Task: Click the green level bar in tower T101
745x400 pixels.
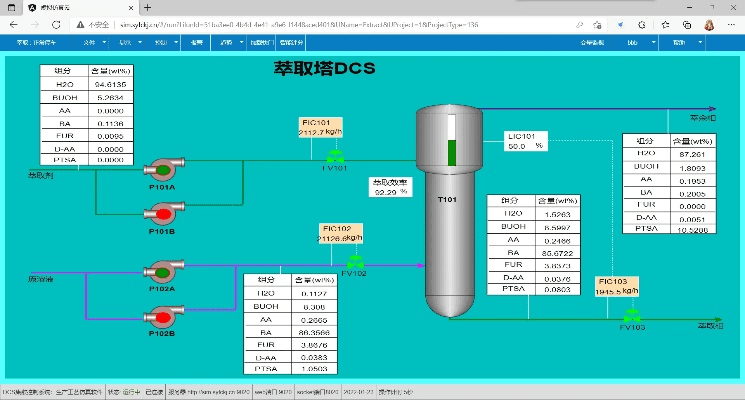Action: 451,153
